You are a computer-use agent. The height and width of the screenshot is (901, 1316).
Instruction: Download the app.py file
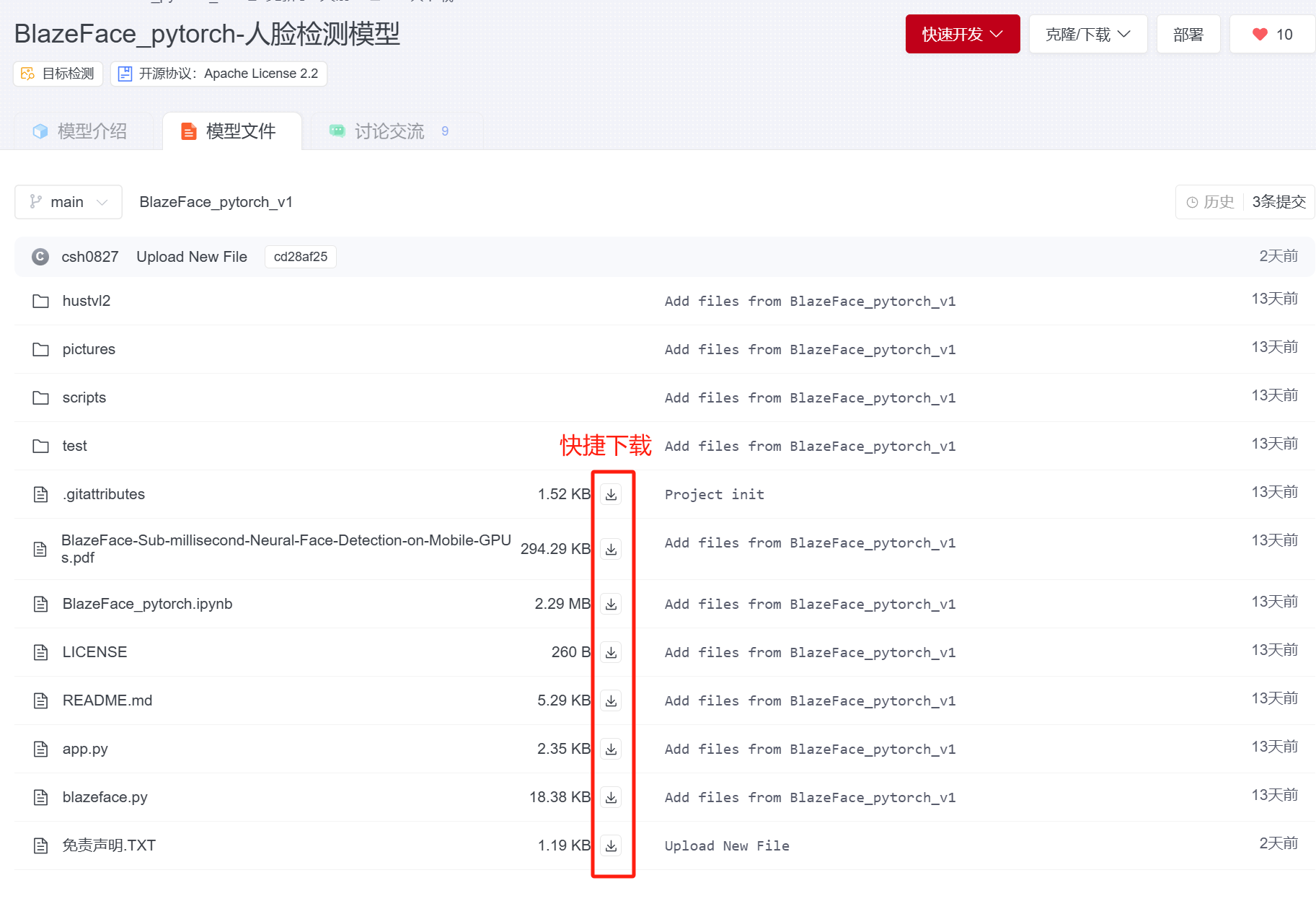pos(611,749)
